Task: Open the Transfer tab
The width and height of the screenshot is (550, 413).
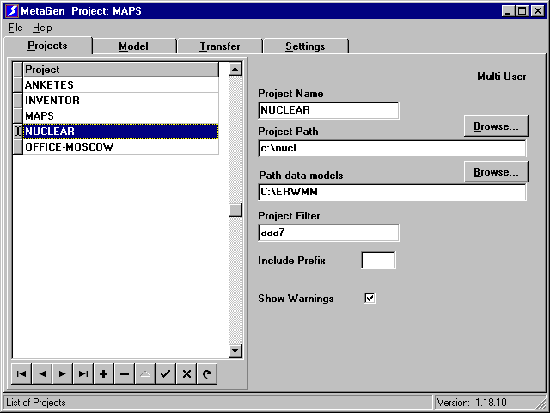Action: click(220, 46)
